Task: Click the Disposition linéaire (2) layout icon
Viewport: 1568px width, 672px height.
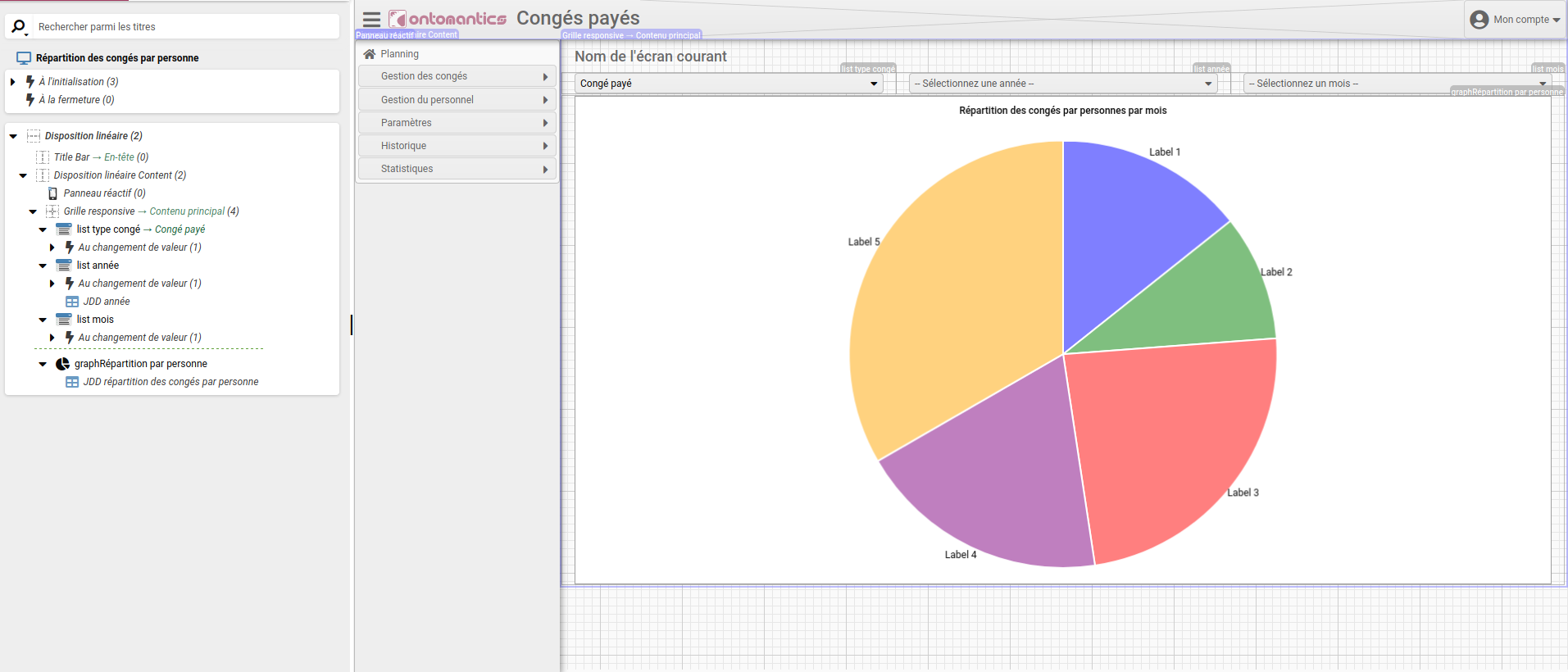Action: 34,136
